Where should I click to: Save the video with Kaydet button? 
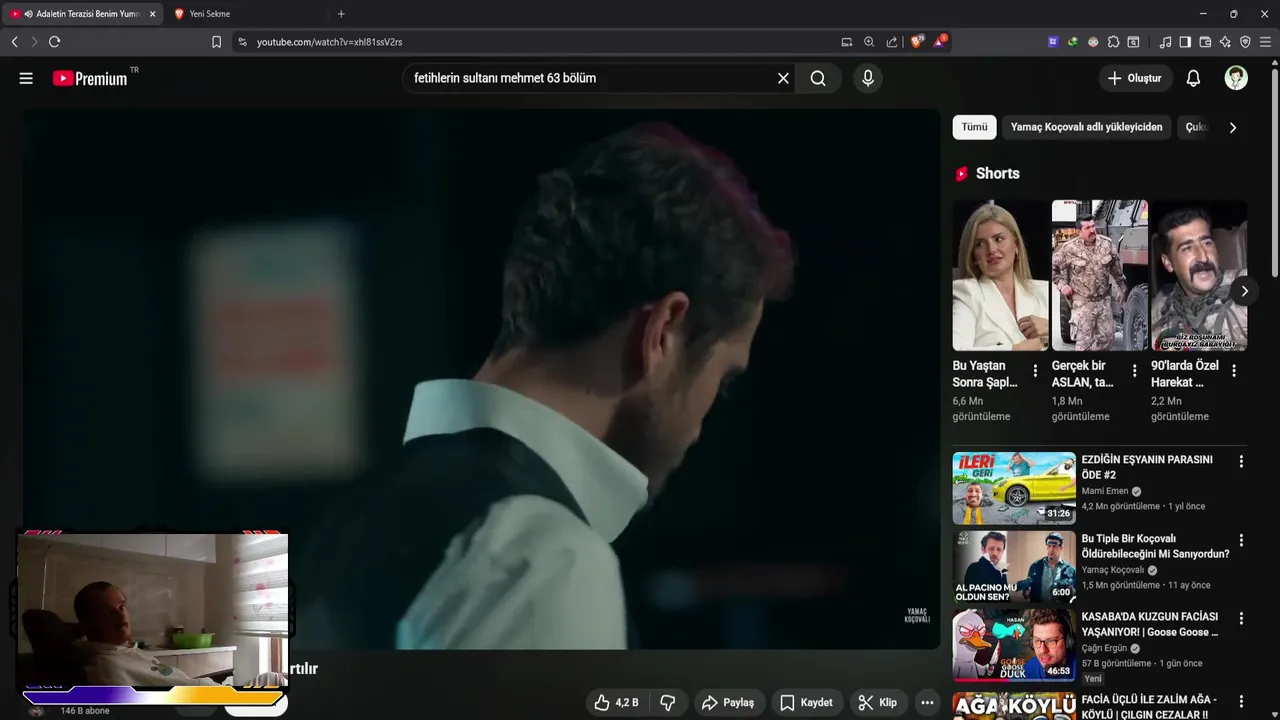click(x=806, y=703)
